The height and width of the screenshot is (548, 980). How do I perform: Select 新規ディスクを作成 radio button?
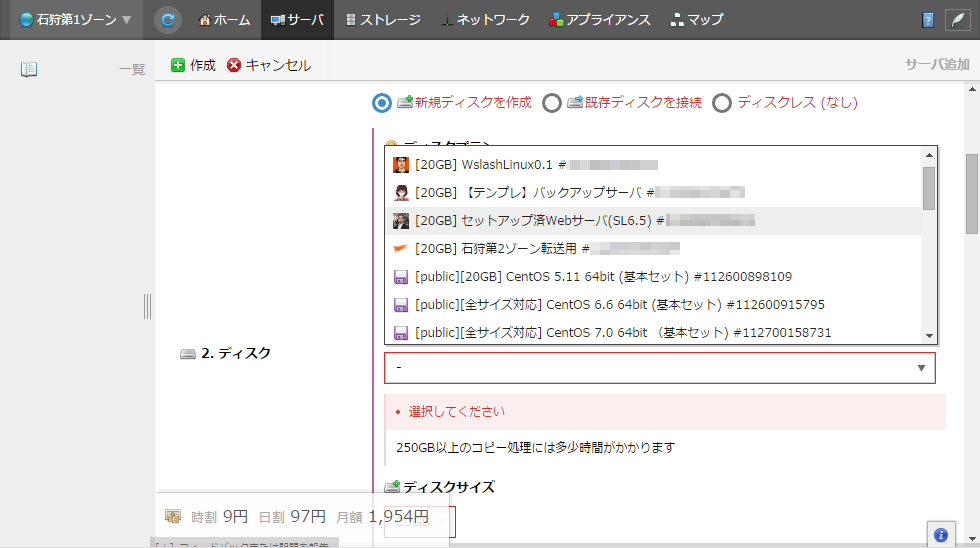tap(382, 102)
